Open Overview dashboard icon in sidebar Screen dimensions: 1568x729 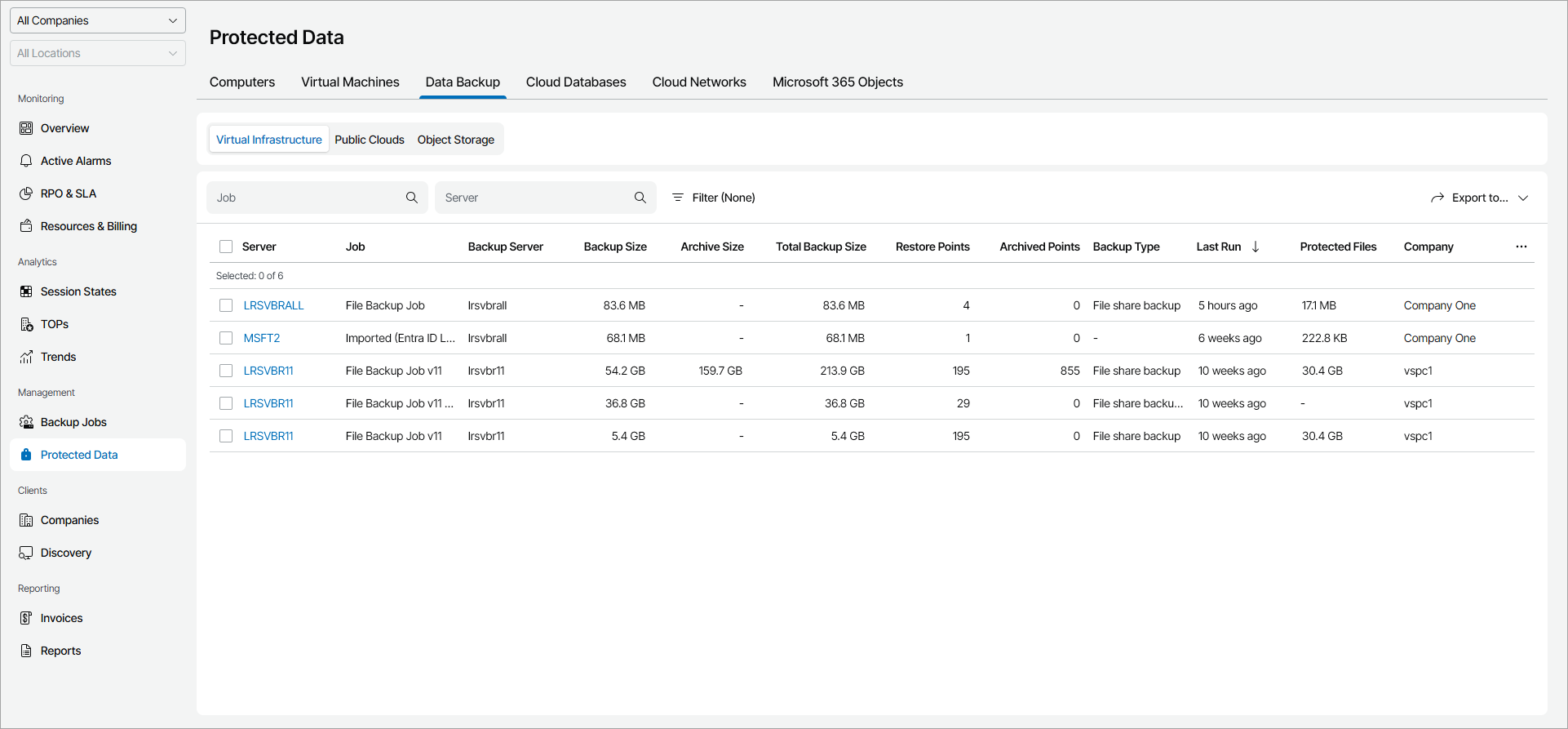coord(26,128)
